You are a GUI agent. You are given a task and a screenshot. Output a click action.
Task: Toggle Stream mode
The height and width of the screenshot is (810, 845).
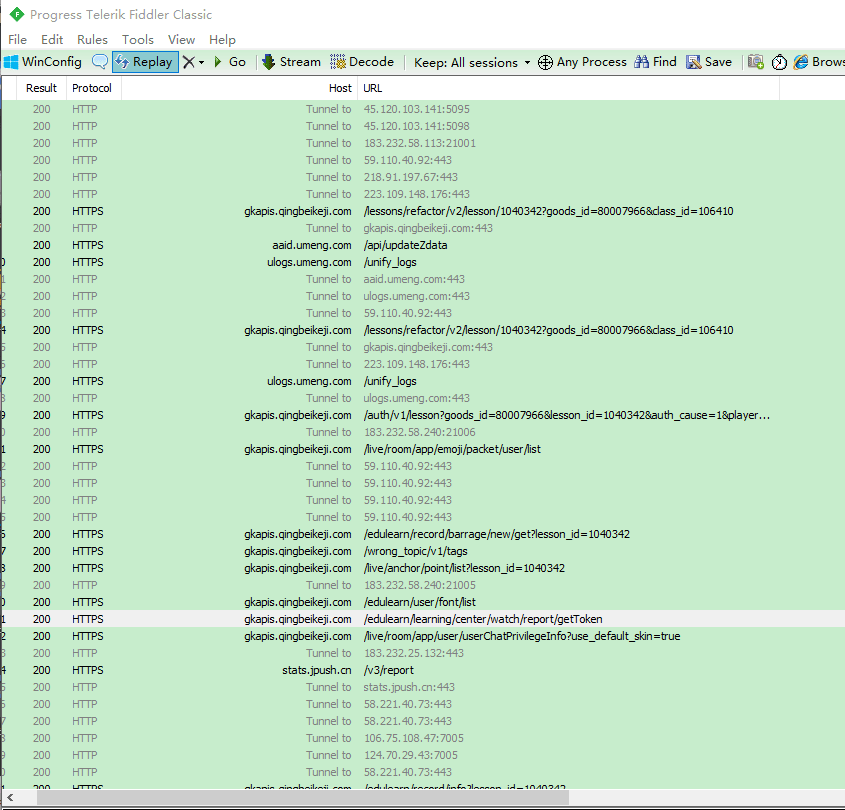point(292,62)
